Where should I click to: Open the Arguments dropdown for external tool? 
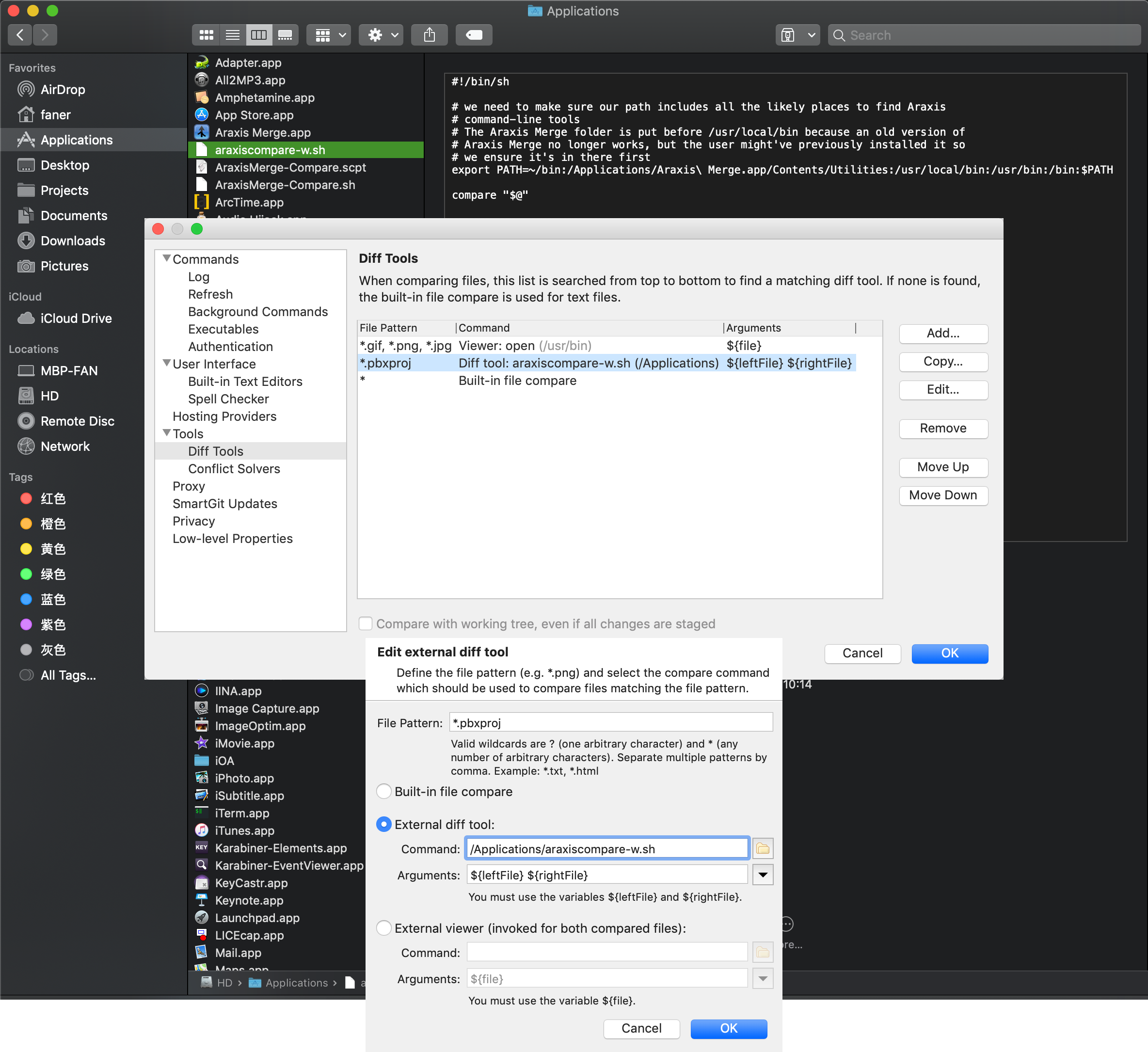pos(763,875)
